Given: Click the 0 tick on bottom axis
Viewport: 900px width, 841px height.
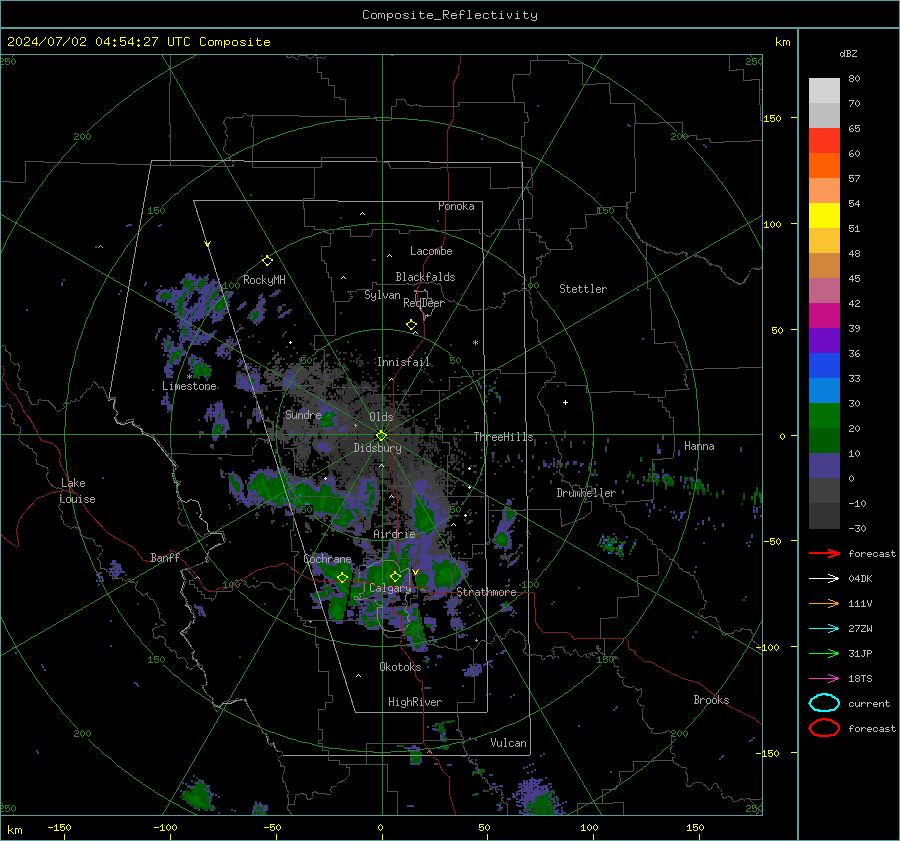Looking at the screenshot, I should 380,828.
